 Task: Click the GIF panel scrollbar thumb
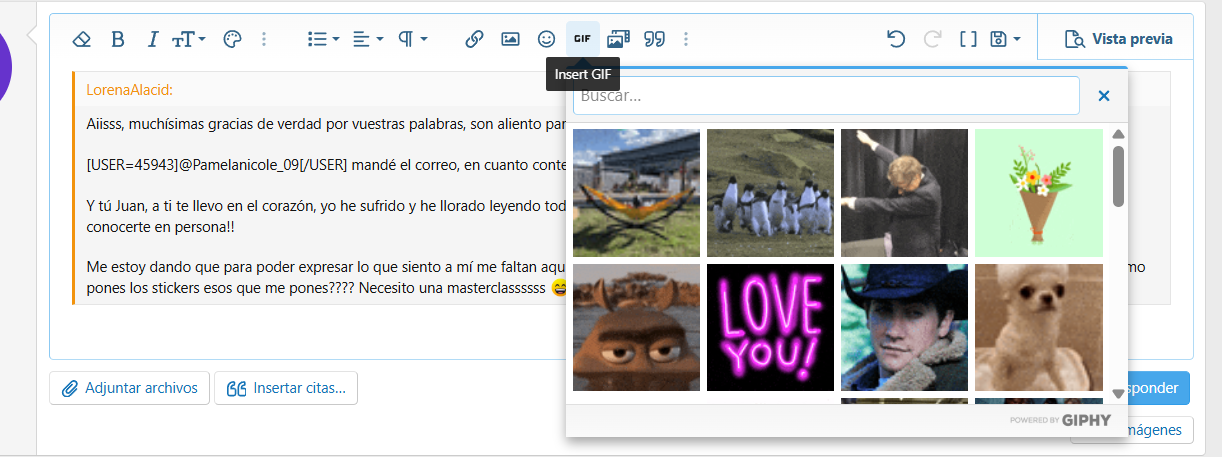click(1118, 175)
